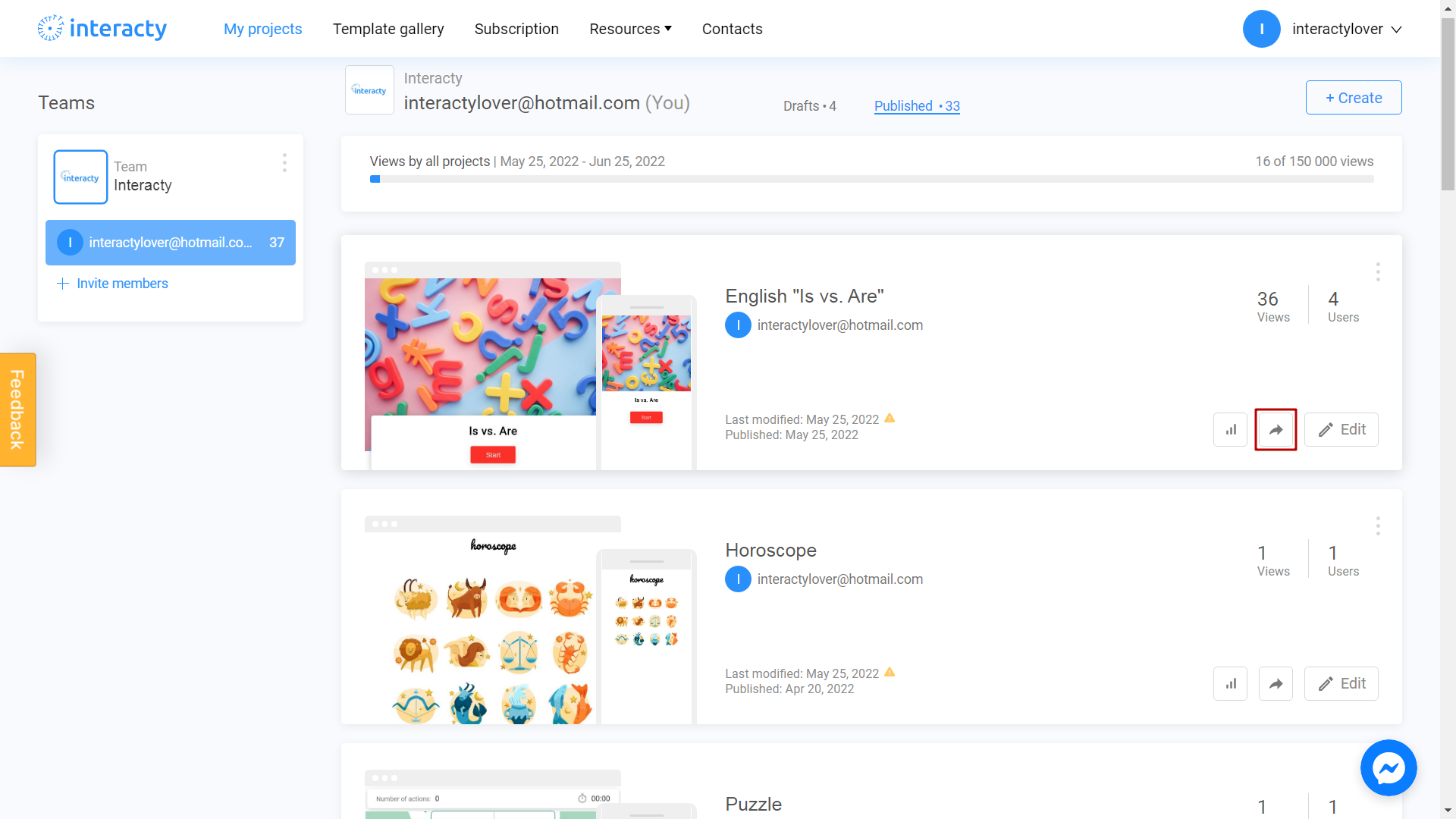The height and width of the screenshot is (819, 1456).
Task: Click 'Edit' button for 'Is vs. Are'
Action: [1343, 429]
